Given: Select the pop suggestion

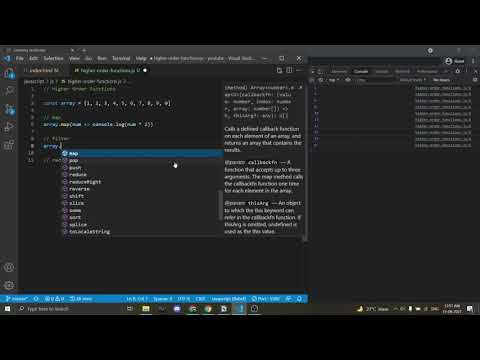Looking at the screenshot, I should click(142, 161).
